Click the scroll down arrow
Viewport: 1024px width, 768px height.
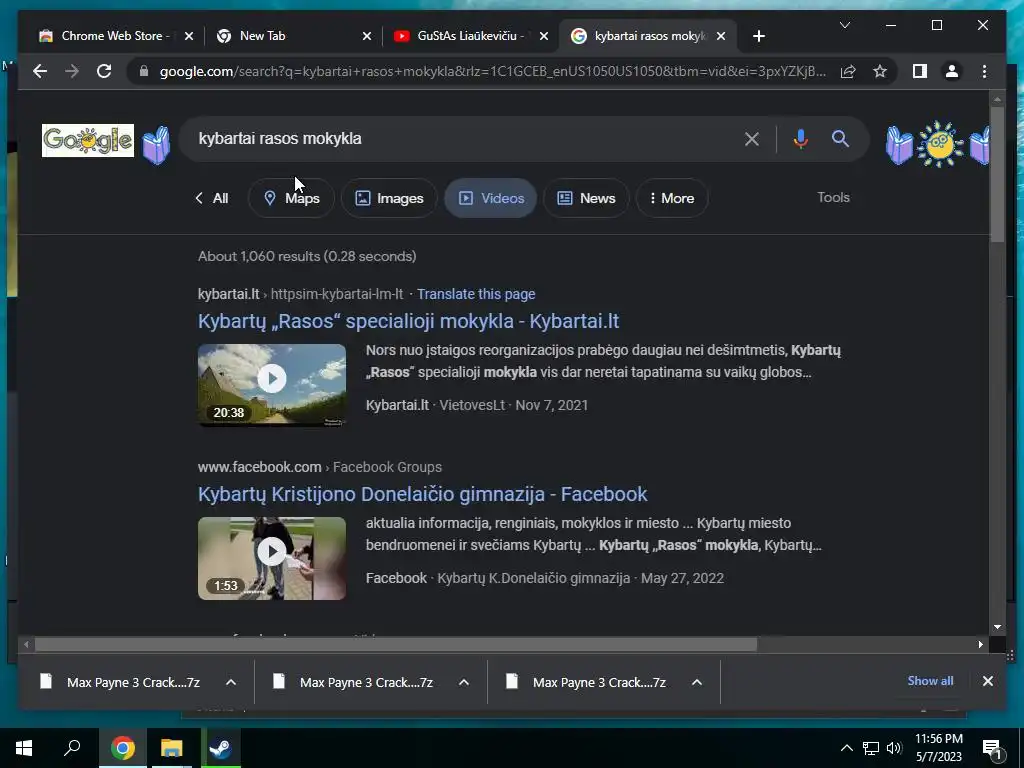[x=997, y=627]
